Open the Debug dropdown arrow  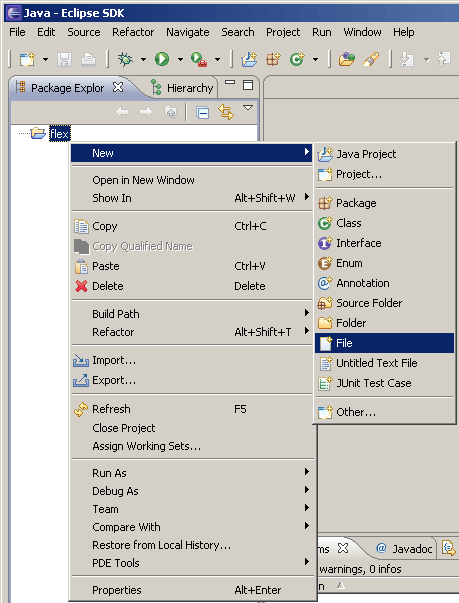pos(143,59)
